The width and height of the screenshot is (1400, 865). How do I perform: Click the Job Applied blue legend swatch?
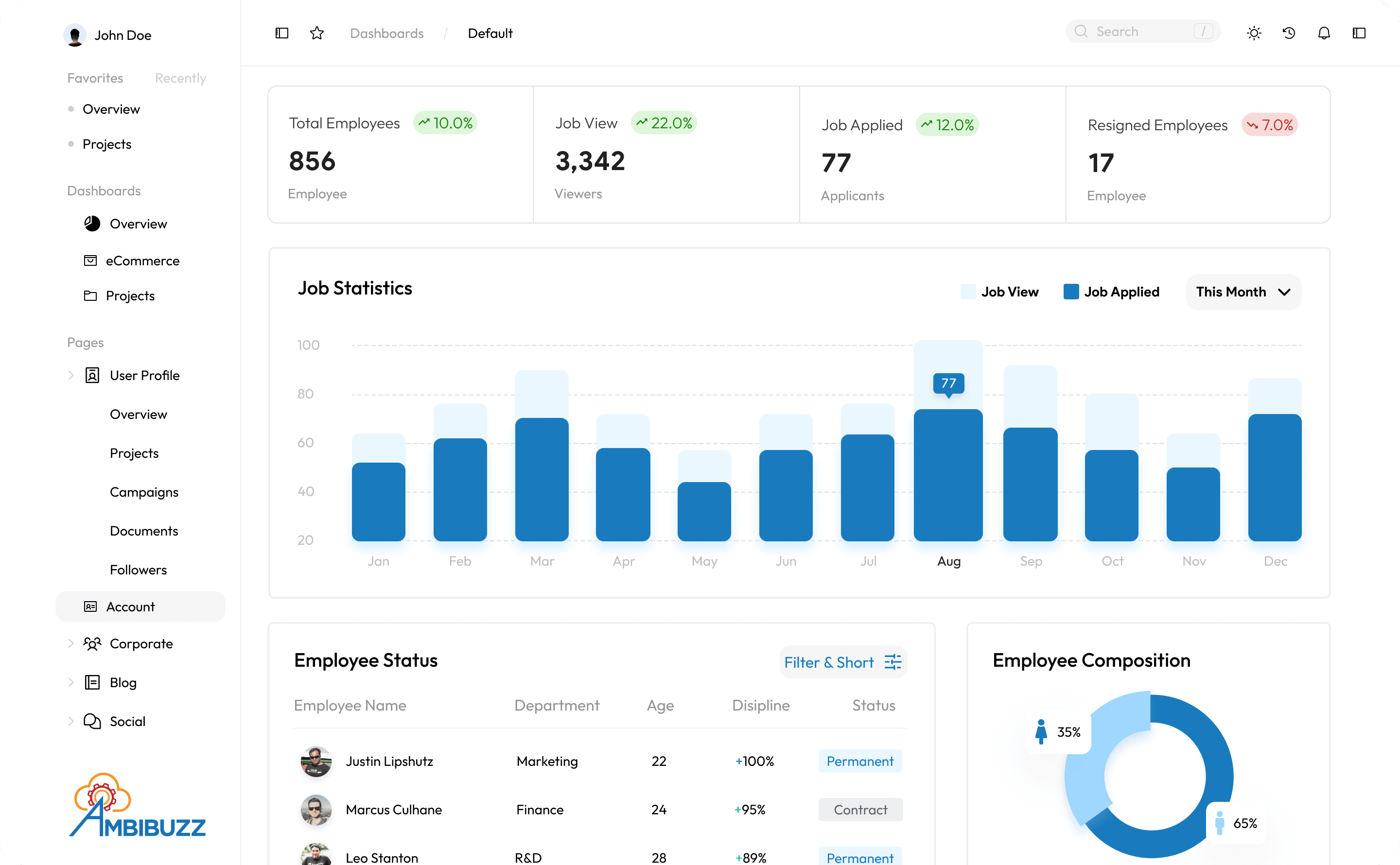[x=1070, y=292]
